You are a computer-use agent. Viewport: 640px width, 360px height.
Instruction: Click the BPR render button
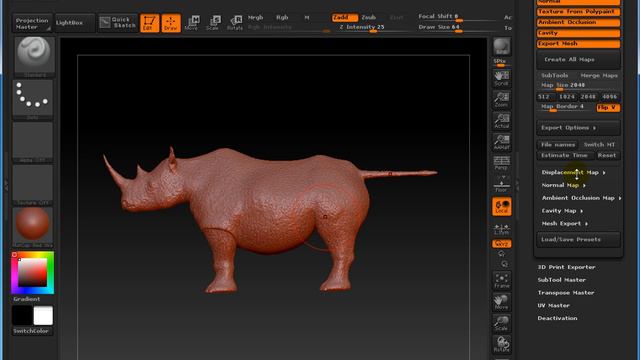pos(502,47)
